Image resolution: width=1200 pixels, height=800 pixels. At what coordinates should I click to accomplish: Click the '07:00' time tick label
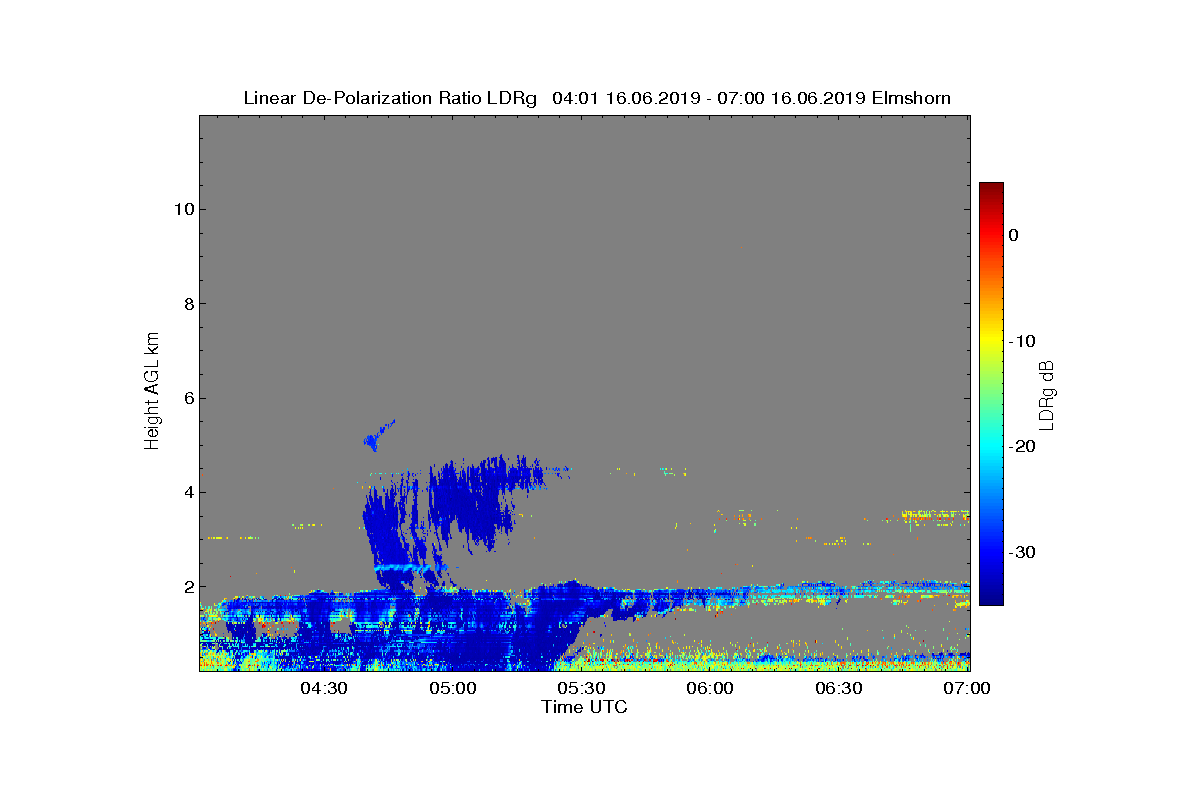[x=968, y=689]
